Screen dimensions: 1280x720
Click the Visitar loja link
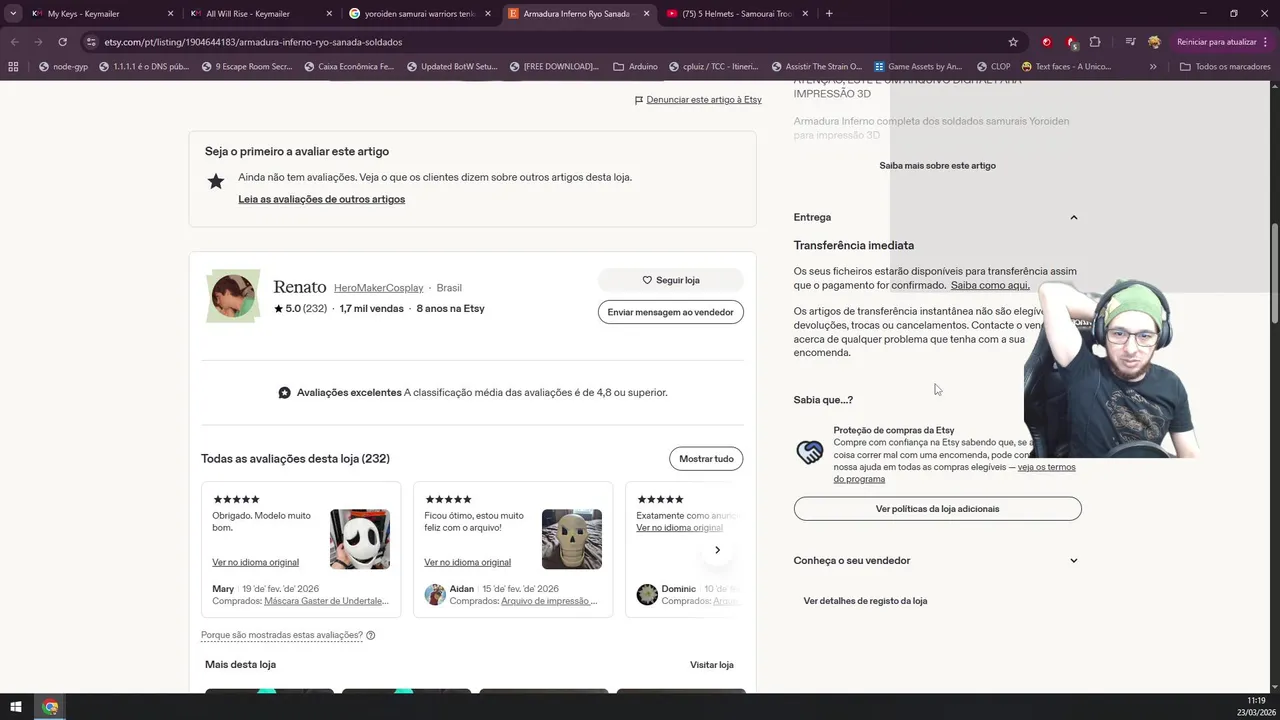[x=711, y=665]
